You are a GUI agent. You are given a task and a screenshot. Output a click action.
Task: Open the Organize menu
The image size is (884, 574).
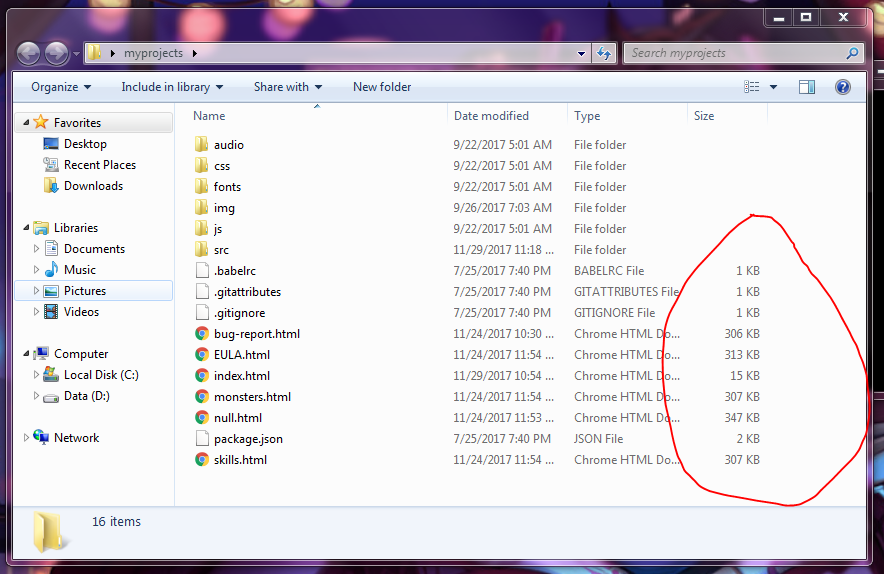(61, 87)
